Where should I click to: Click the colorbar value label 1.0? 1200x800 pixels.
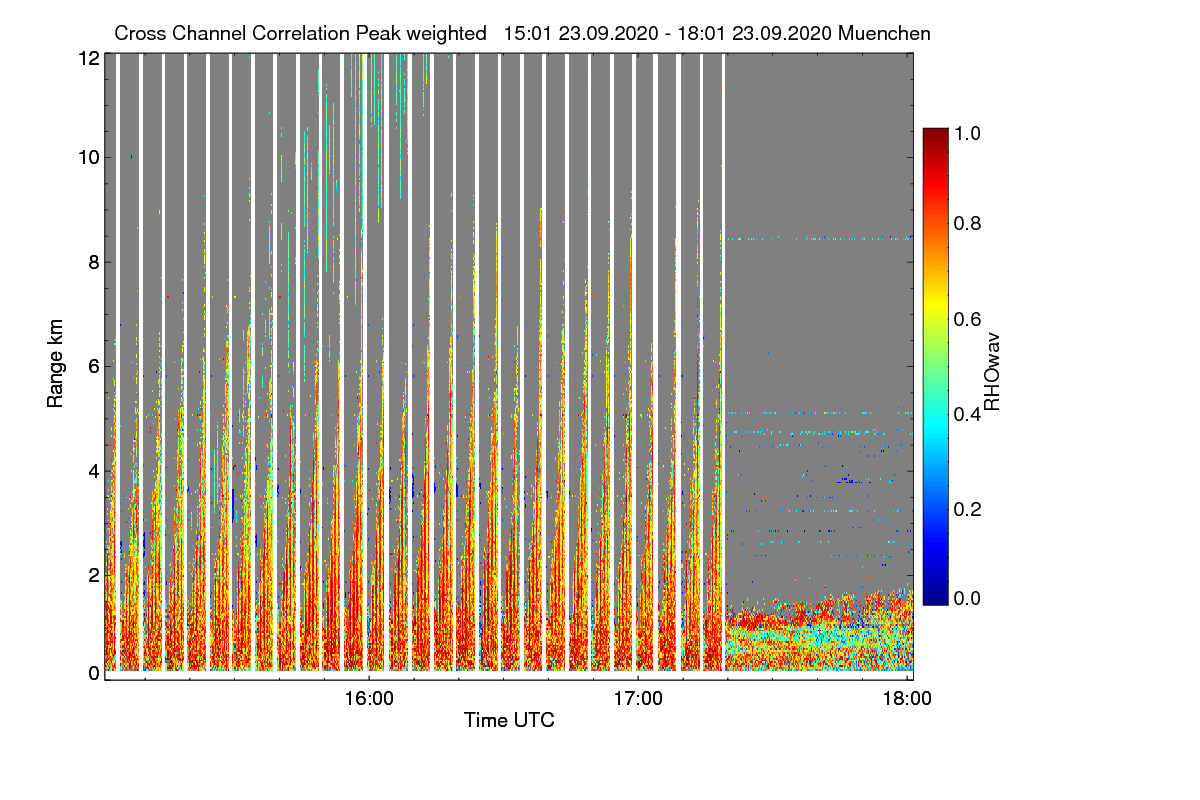point(969,131)
